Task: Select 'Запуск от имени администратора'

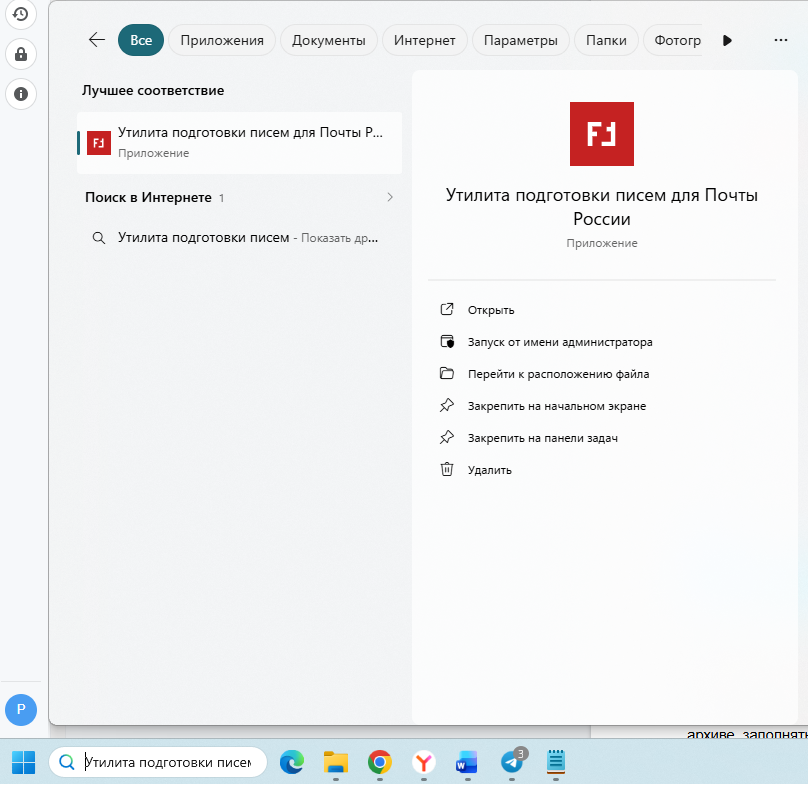Action: click(x=559, y=342)
